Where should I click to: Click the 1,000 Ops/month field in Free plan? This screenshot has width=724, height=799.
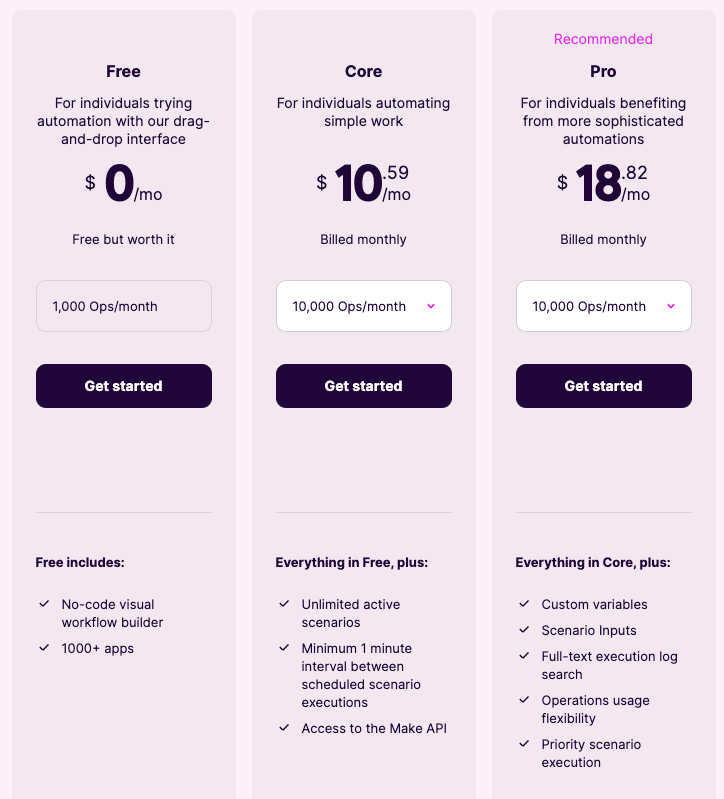coord(124,306)
